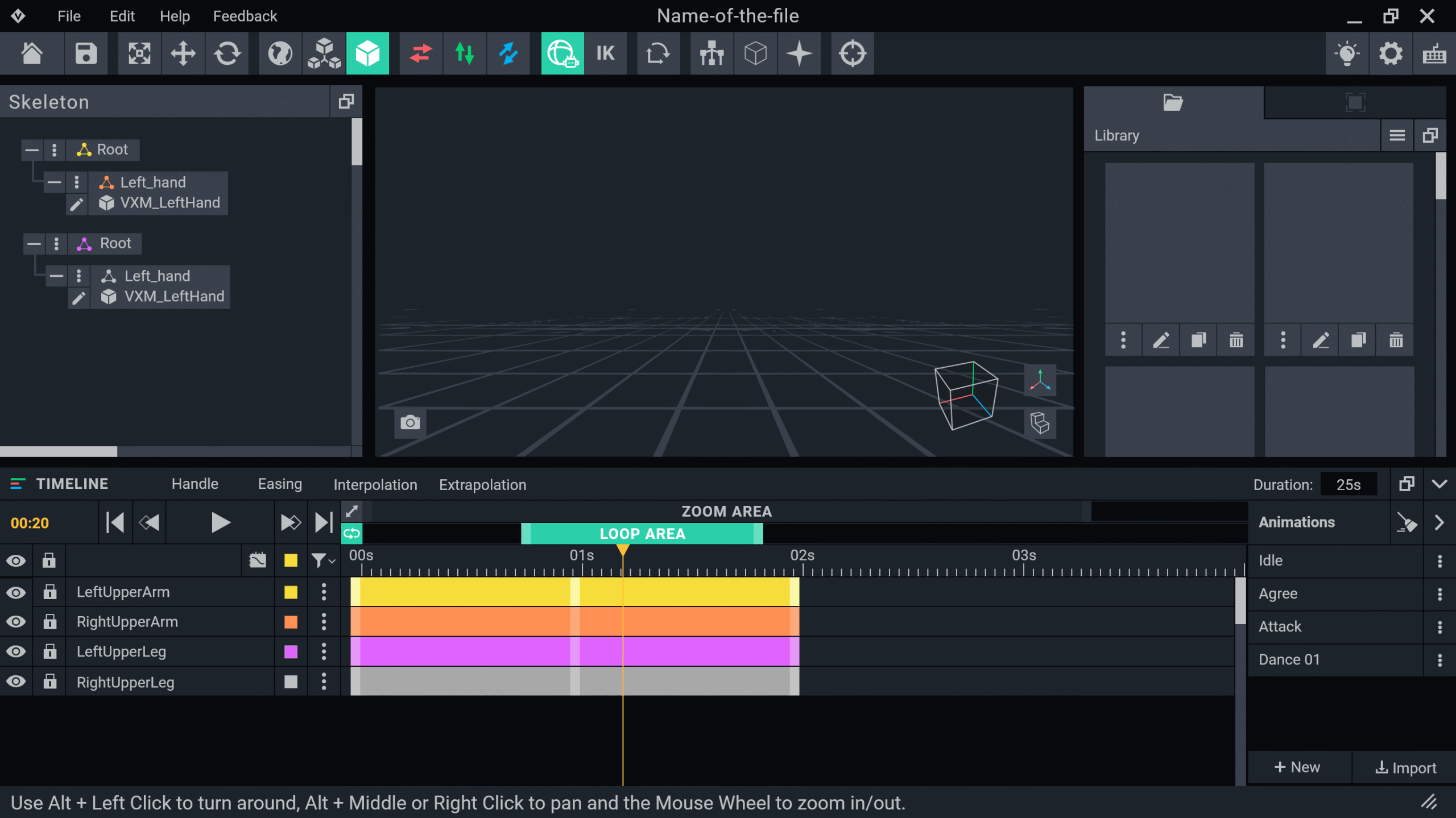
Task: Enable the IK mode
Action: 605,53
